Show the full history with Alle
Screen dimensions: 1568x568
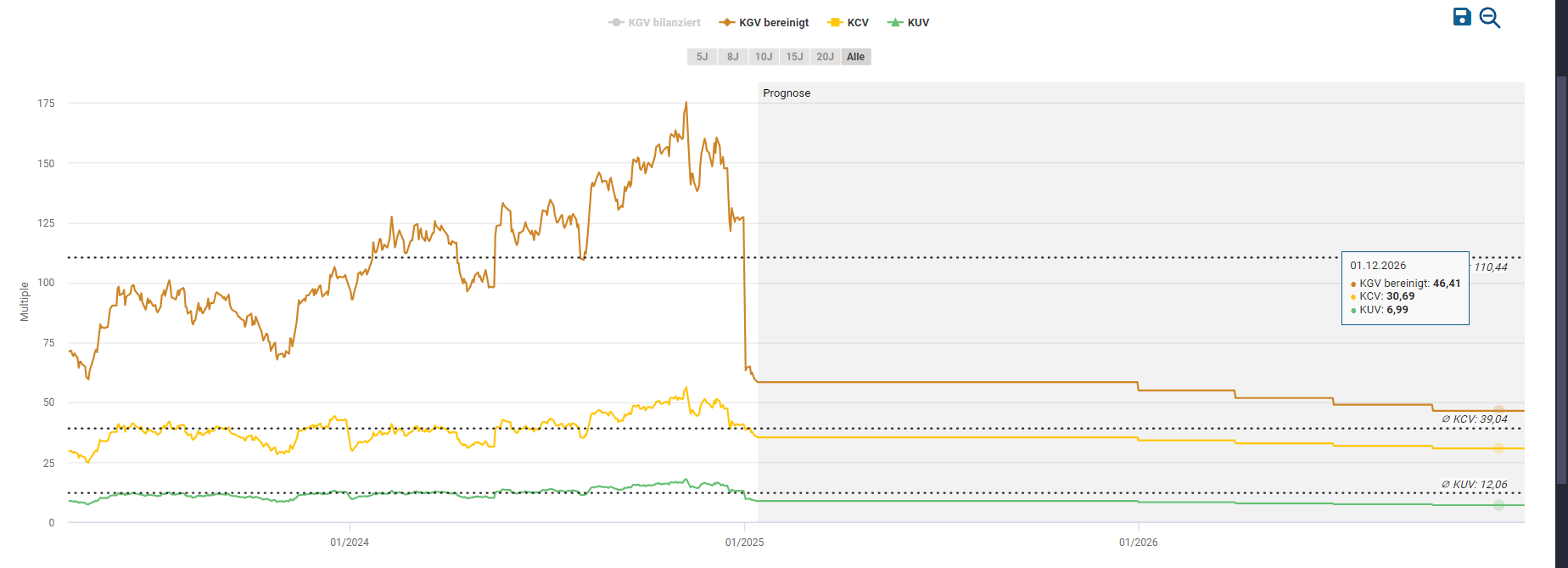(x=856, y=57)
